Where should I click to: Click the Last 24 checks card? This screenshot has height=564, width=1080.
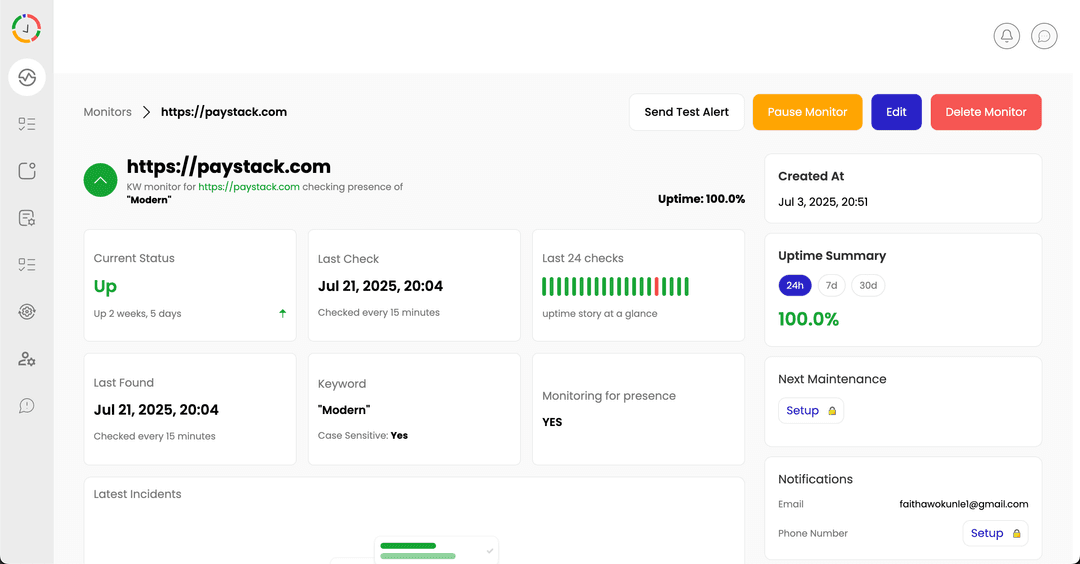pyautogui.click(x=638, y=285)
